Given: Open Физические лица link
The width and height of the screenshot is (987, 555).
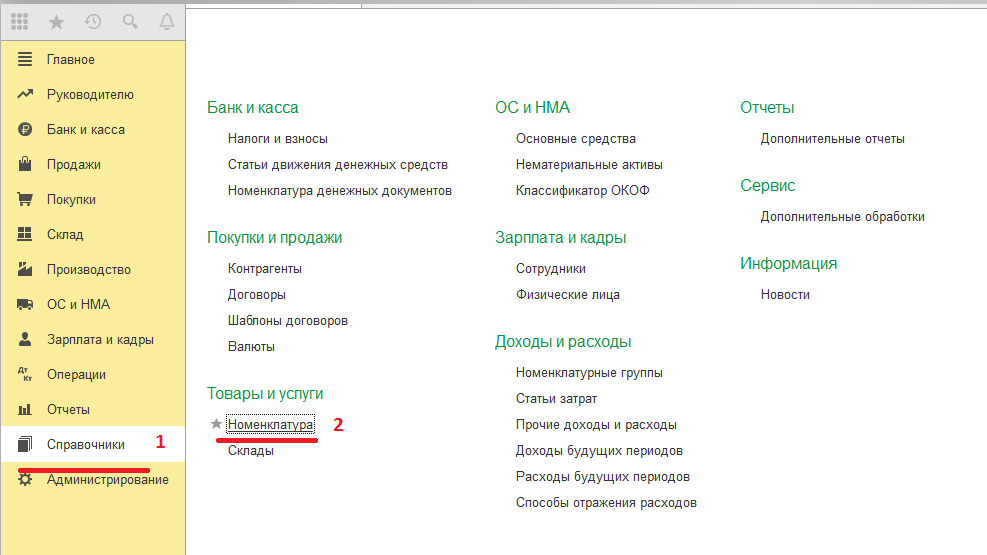Looking at the screenshot, I should point(568,294).
